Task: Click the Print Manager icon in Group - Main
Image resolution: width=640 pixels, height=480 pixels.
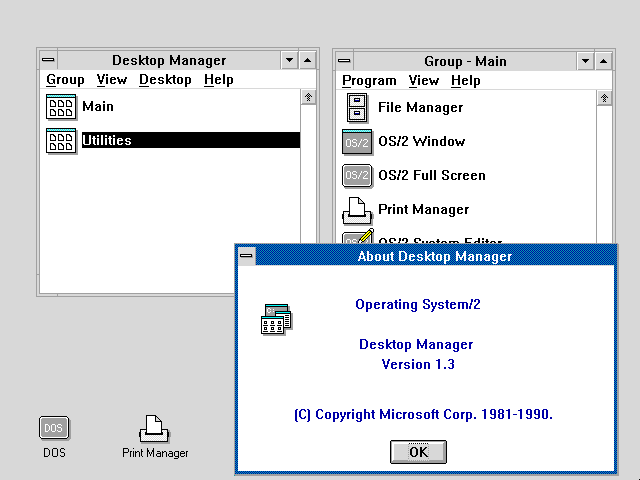Action: 357,211
